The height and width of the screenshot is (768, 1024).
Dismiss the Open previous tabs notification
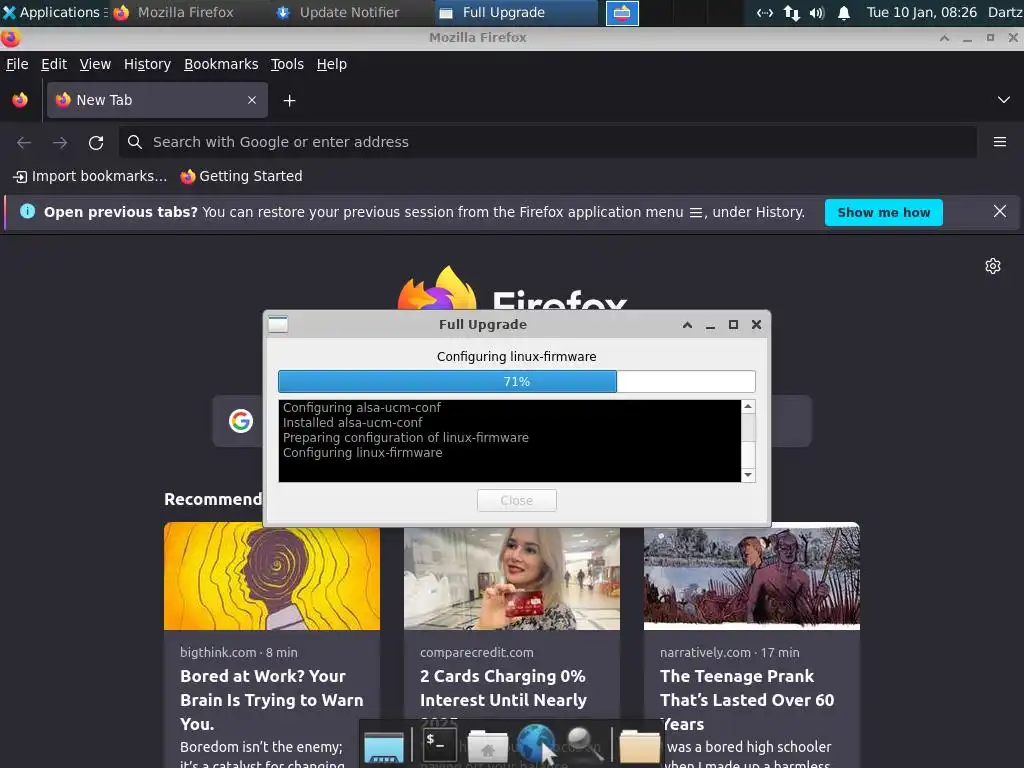pos(1000,212)
